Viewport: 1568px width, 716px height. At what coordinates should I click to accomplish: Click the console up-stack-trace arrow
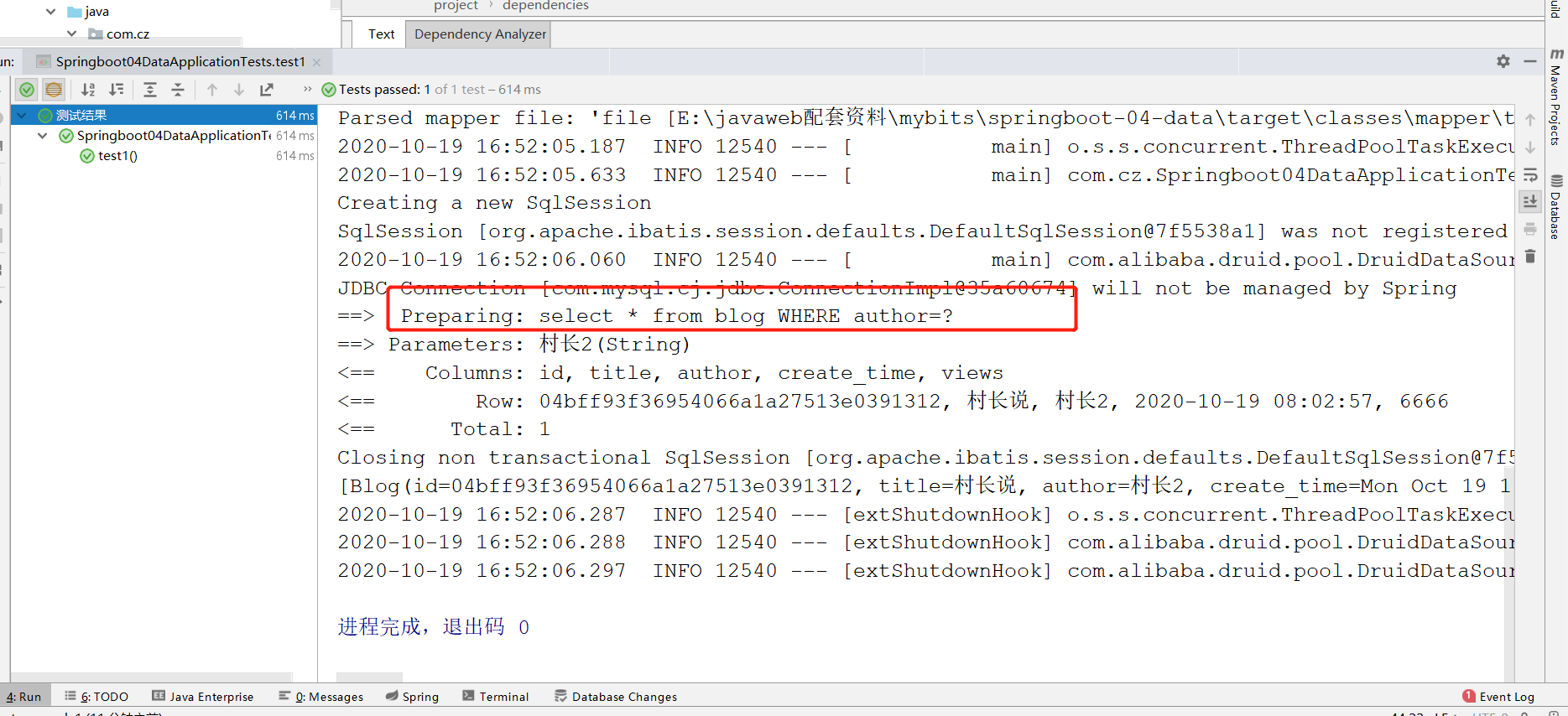(x=1530, y=120)
